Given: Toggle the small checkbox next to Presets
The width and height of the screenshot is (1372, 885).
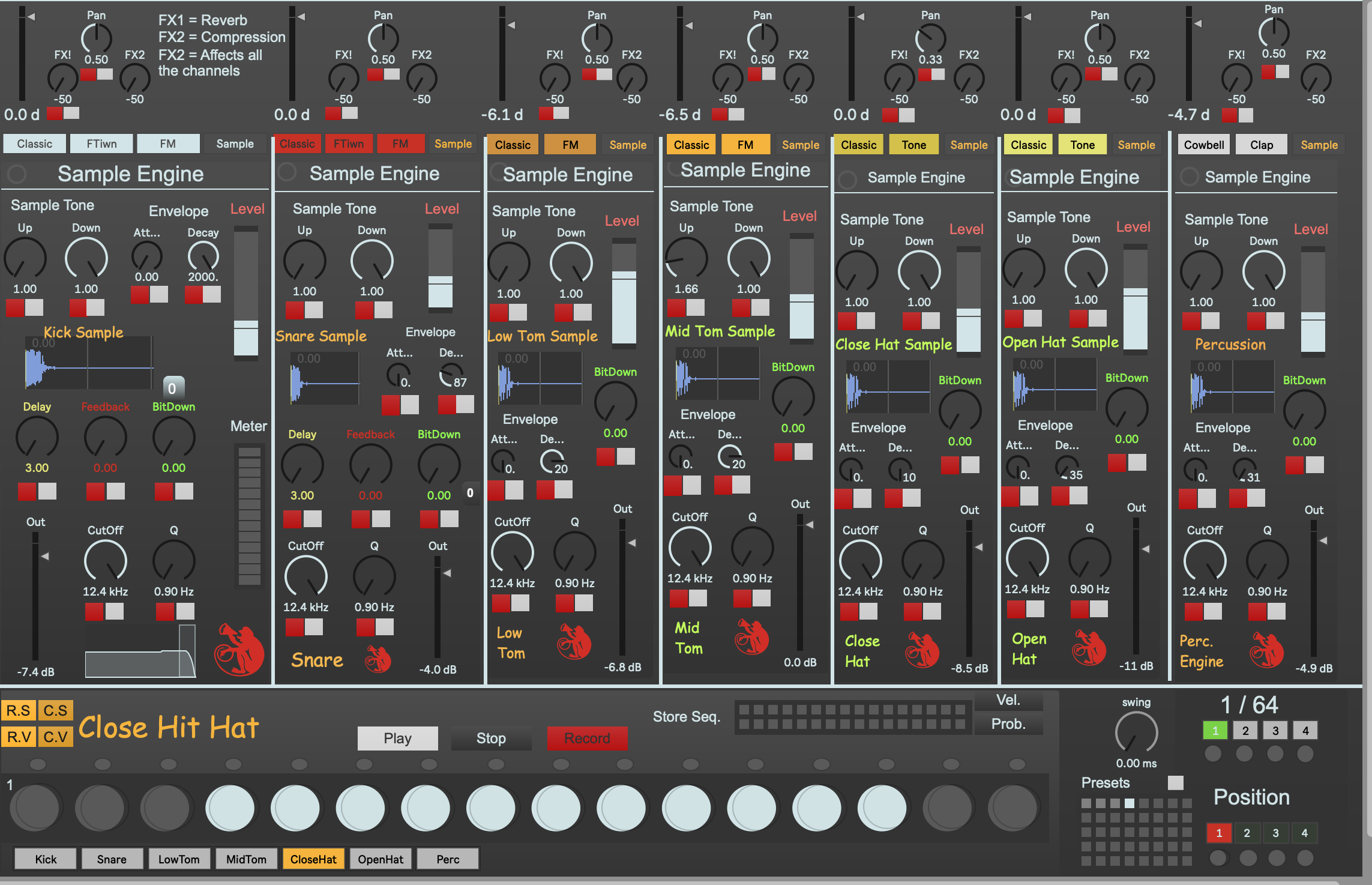Looking at the screenshot, I should pyautogui.click(x=1175, y=782).
